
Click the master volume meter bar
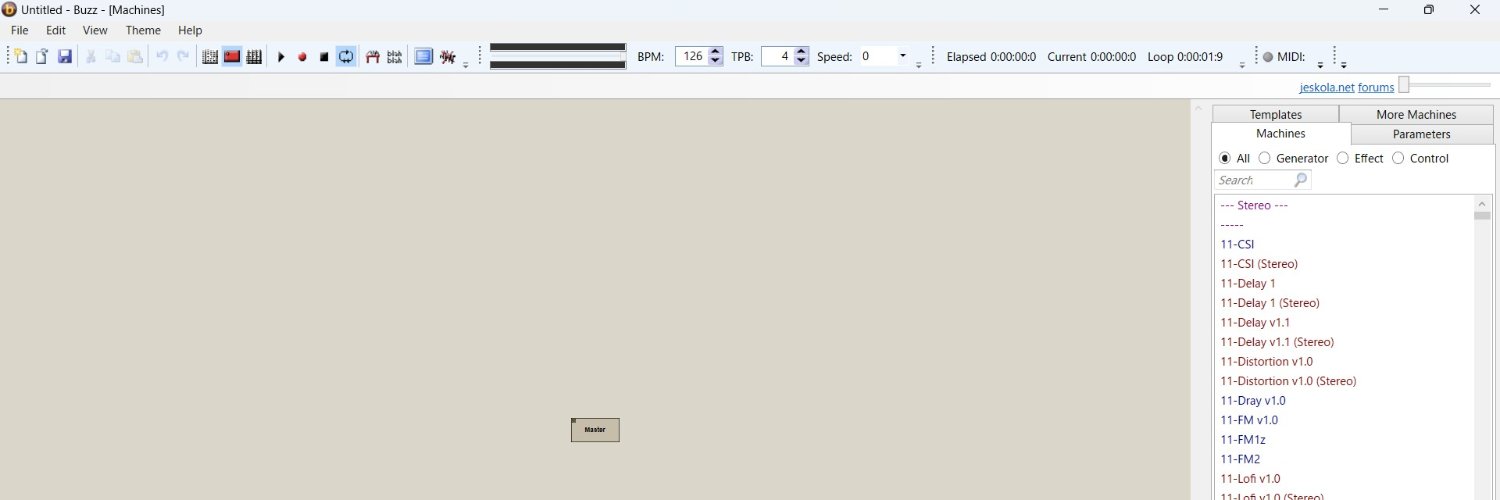(558, 56)
